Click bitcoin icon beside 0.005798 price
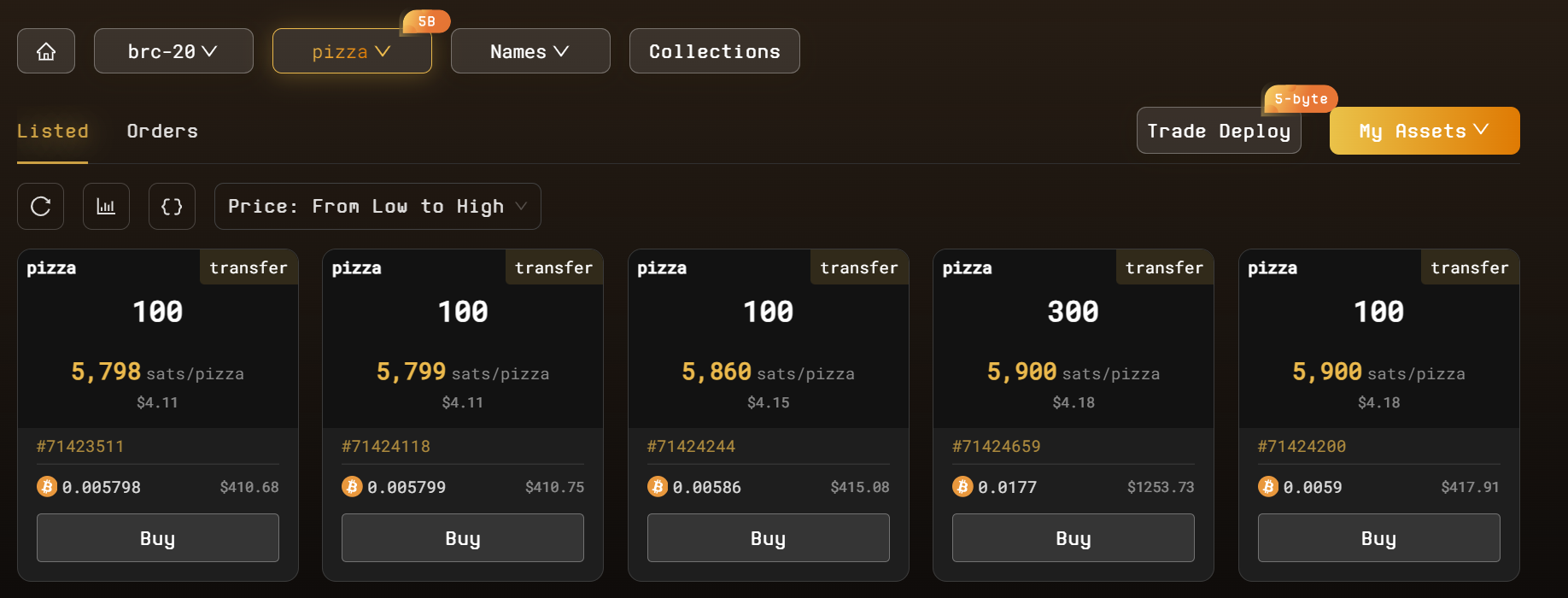Viewport: 1568px width, 598px height. (x=47, y=487)
